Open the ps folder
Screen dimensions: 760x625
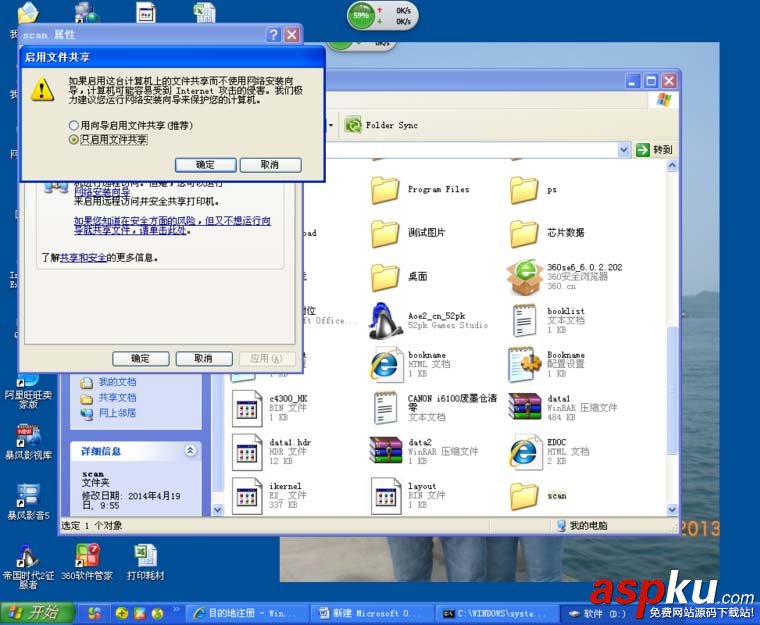coord(533,190)
